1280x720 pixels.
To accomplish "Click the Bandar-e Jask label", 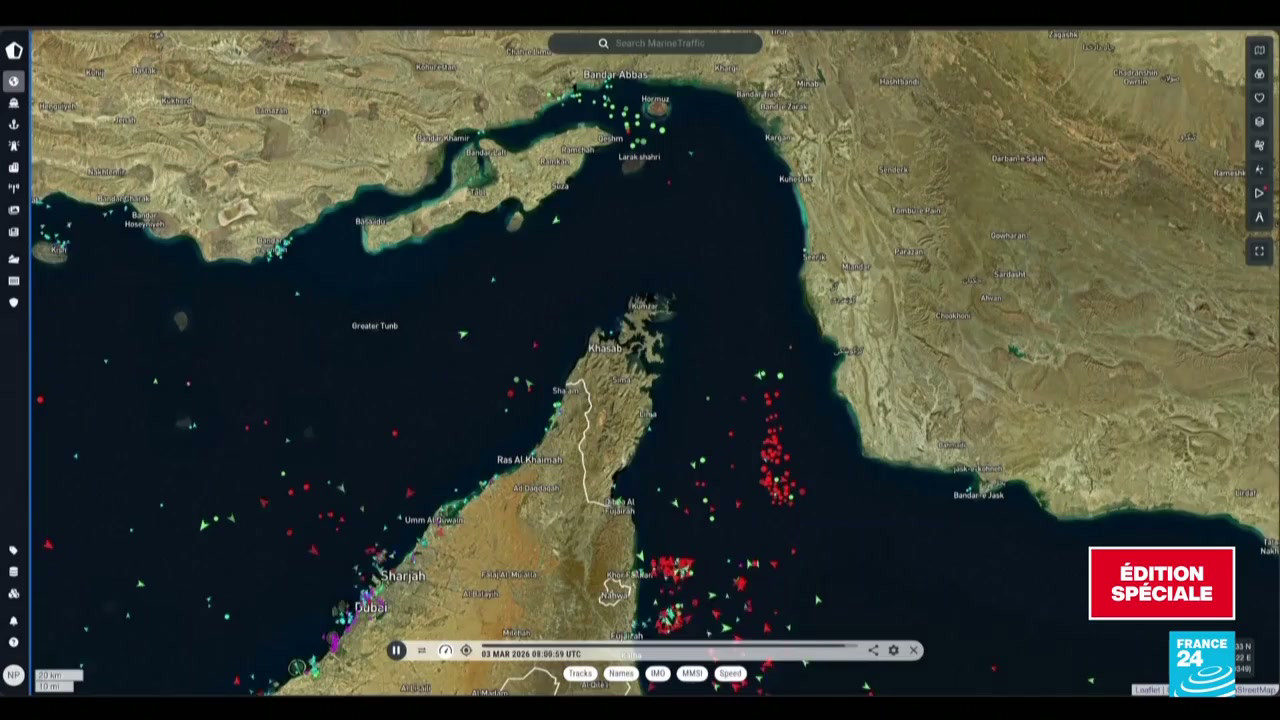I will (978, 494).
